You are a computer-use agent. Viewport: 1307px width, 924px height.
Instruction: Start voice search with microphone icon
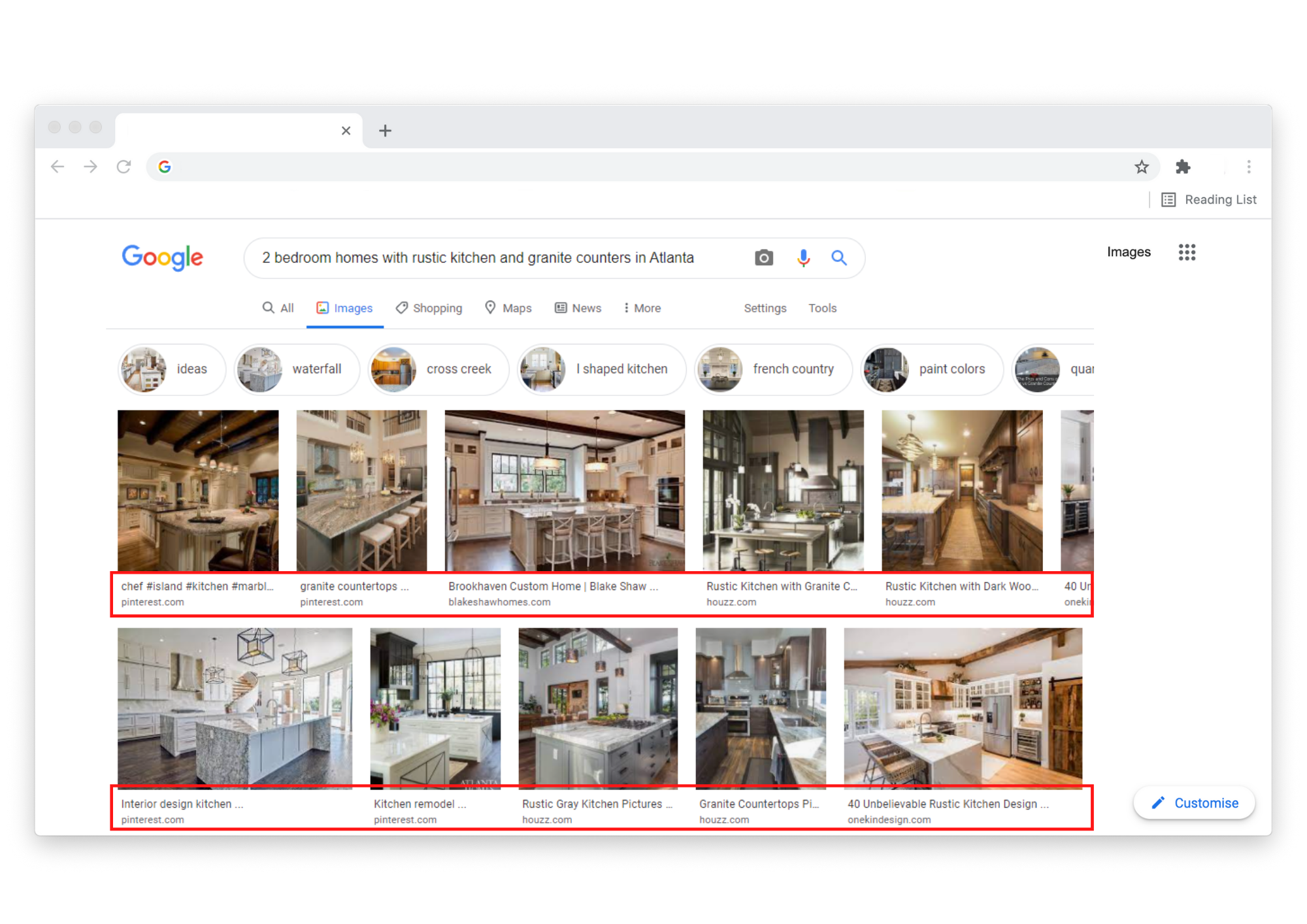803,257
